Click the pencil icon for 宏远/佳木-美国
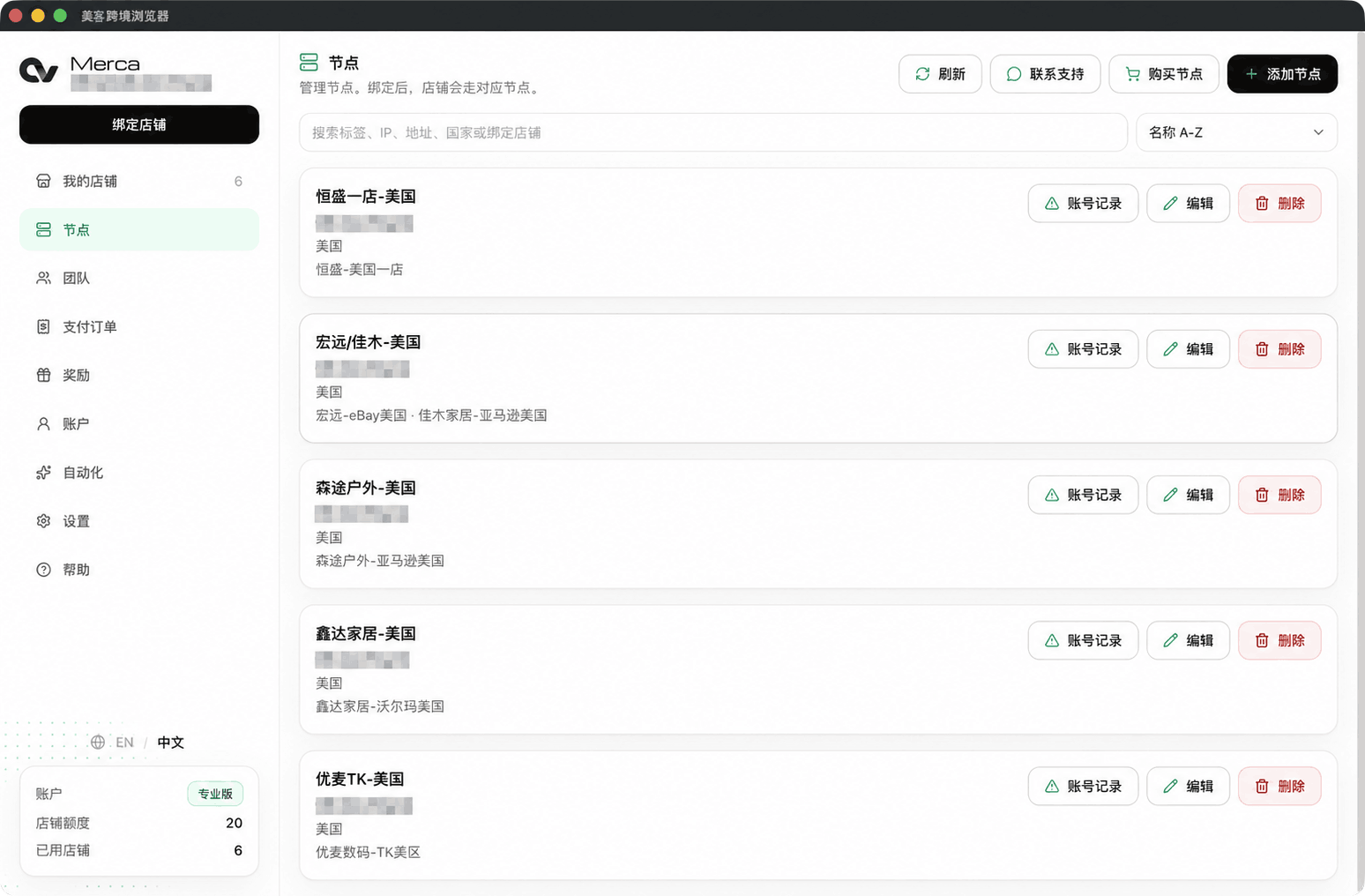The image size is (1365, 896). tap(1170, 349)
